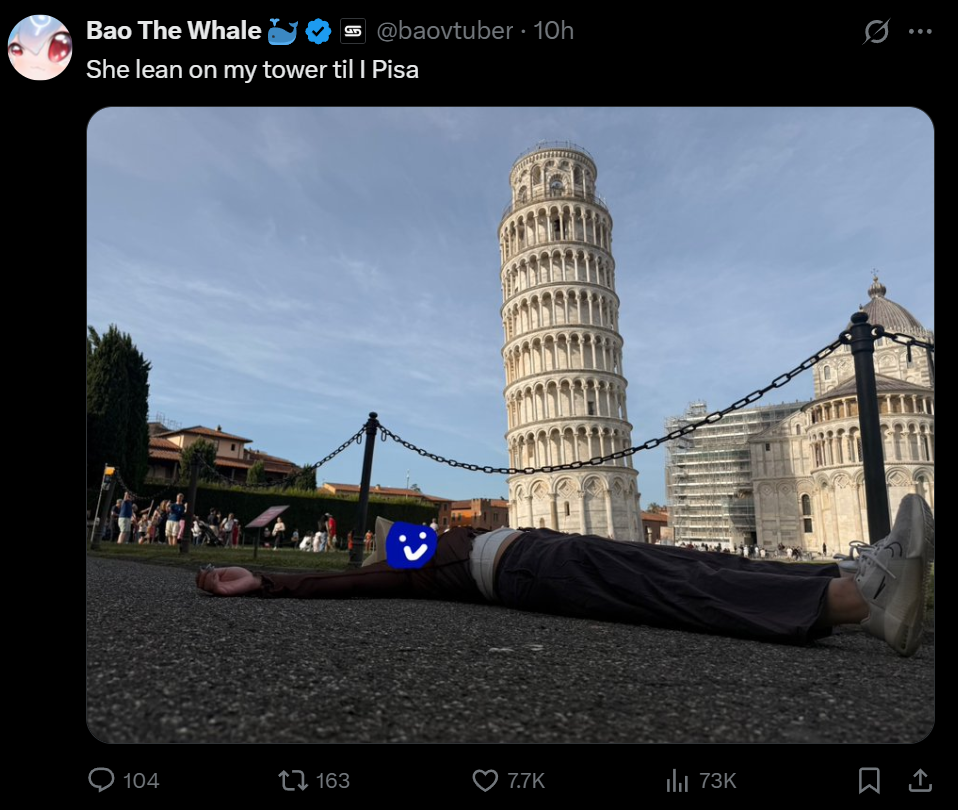Click the blue verified checkmark badge
This screenshot has height=810, width=958.
tap(318, 31)
